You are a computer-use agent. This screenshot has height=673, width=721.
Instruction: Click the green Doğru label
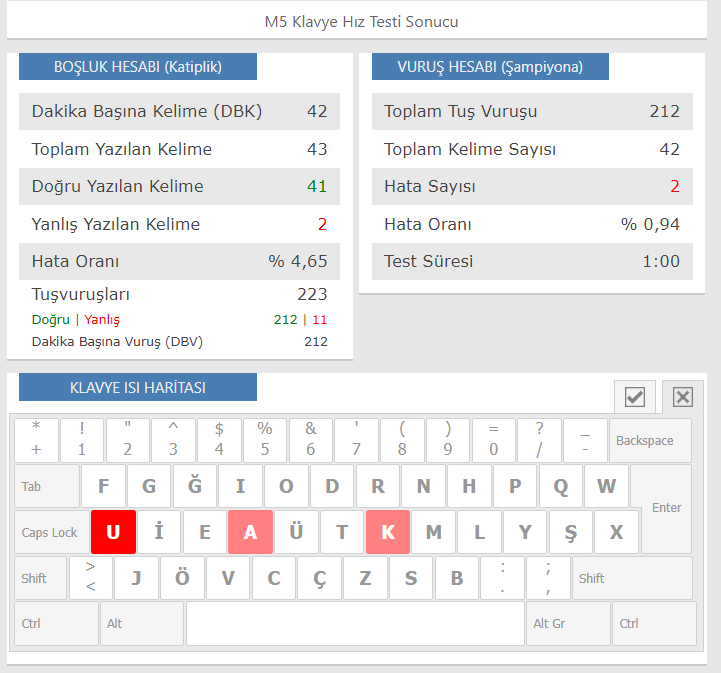(x=51, y=319)
